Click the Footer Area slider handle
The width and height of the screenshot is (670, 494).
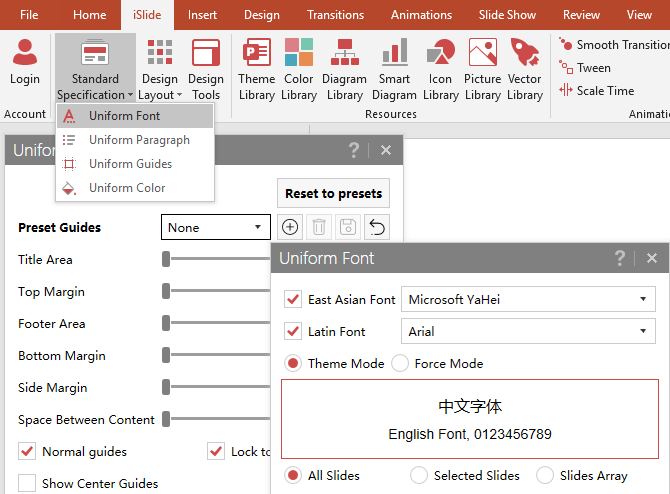[166, 323]
